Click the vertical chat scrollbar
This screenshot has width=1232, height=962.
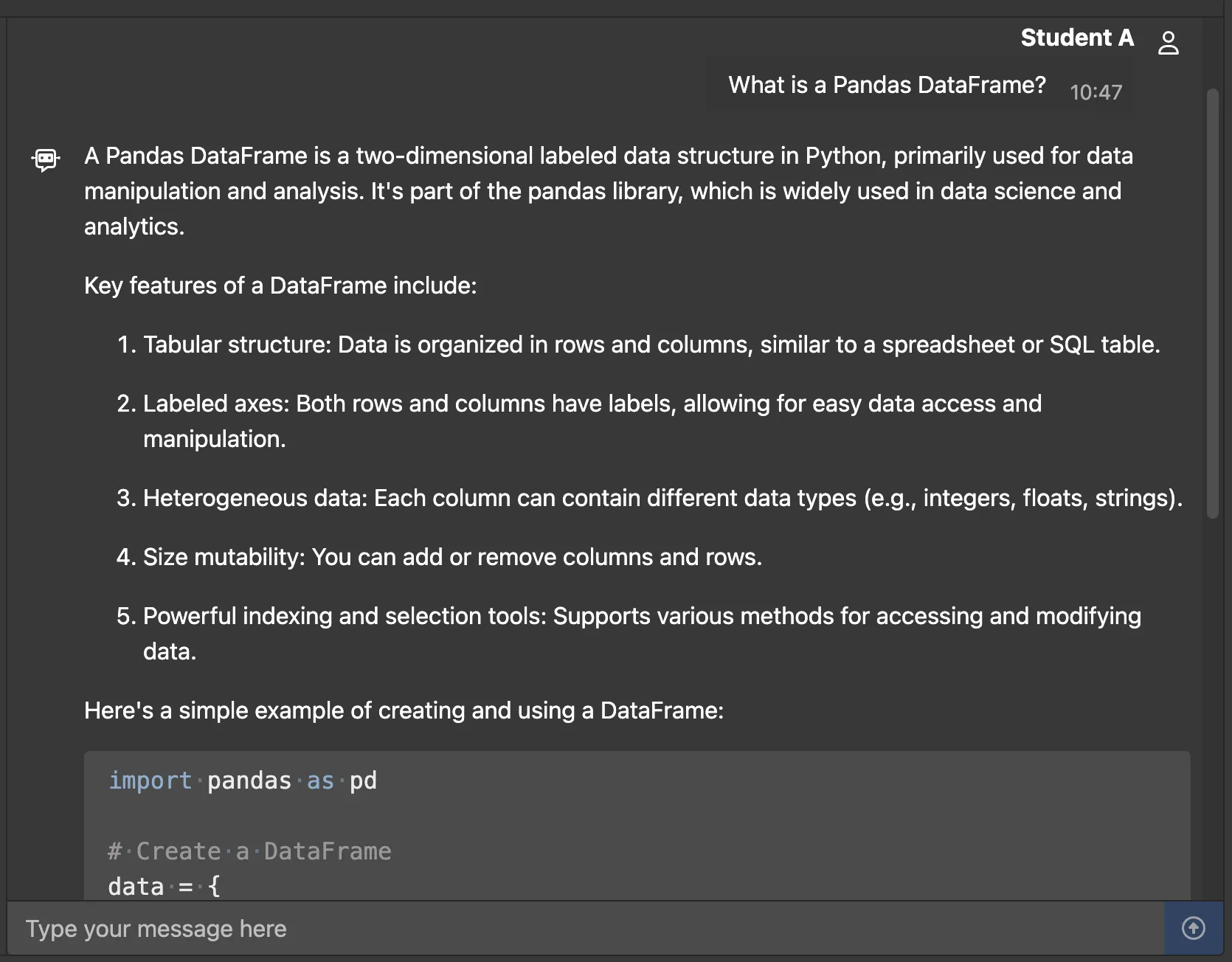(1212, 302)
